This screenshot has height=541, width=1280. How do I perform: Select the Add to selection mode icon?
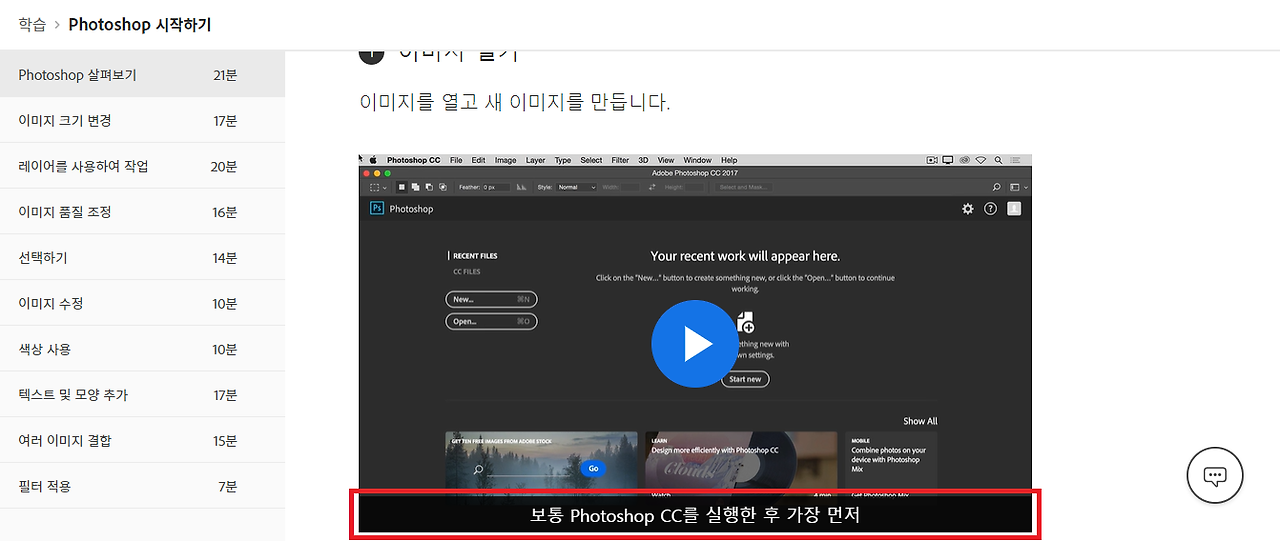tap(415, 187)
